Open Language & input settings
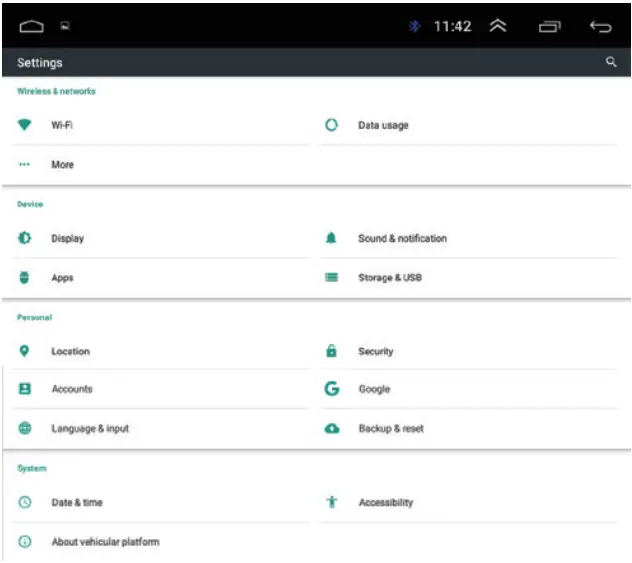This screenshot has width=632, height=563. click(x=161, y=428)
